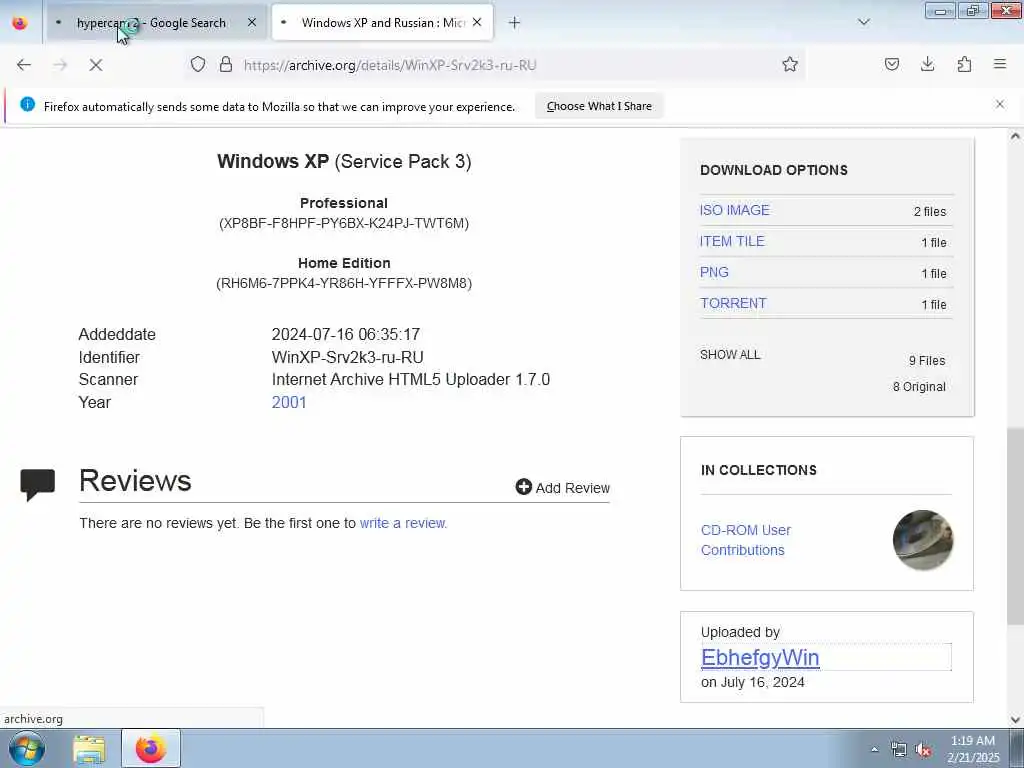The image size is (1024, 768).
Task: Click the Firefox View icon at the top left
Action: pos(20,23)
